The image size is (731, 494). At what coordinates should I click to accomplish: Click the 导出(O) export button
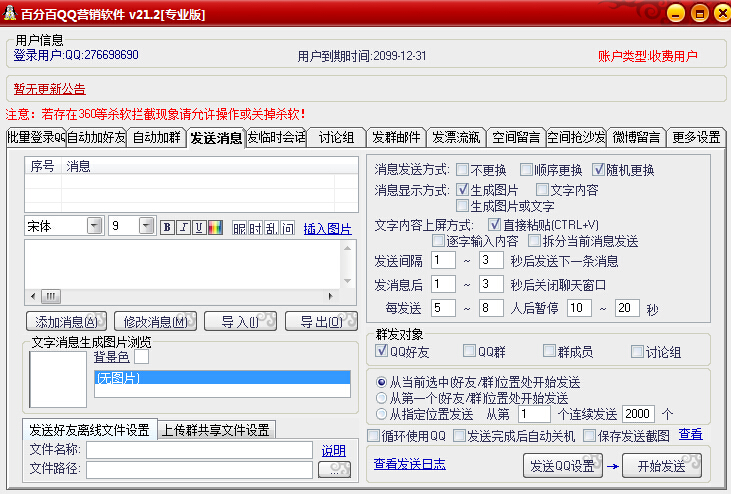pos(321,321)
